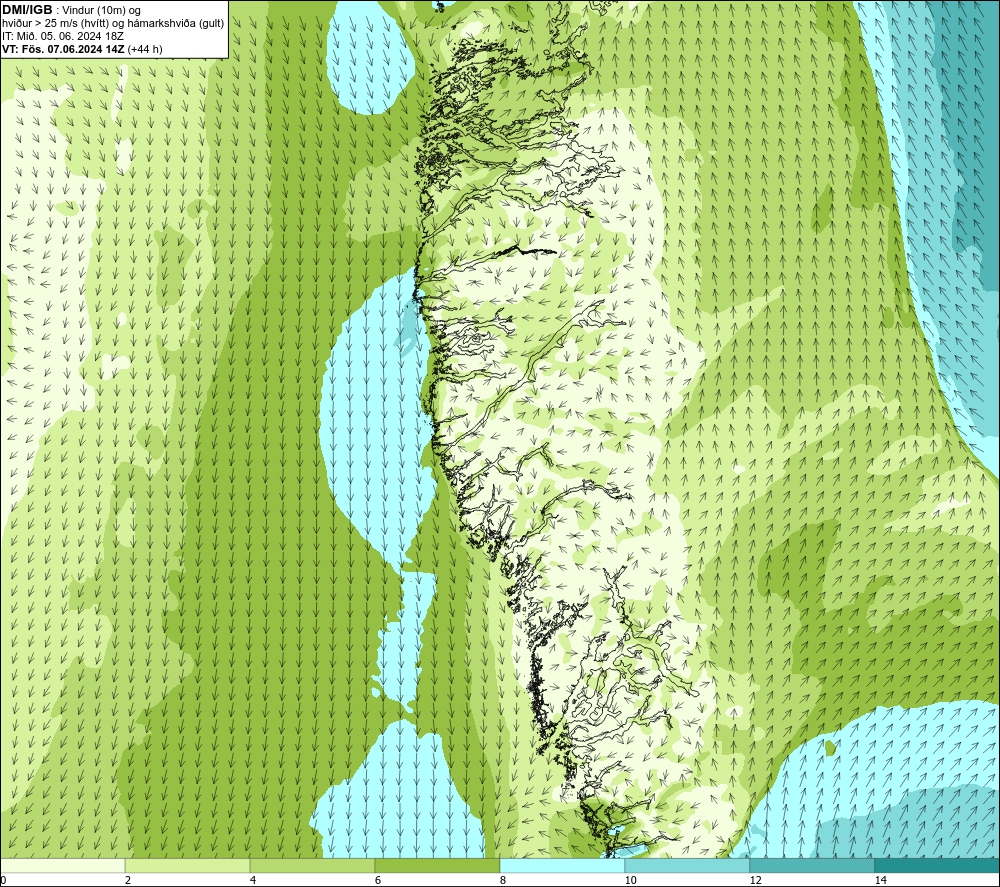Click the 10–12 m/s cyan scale segment
This screenshot has height=887, width=1000.
[x=688, y=865]
